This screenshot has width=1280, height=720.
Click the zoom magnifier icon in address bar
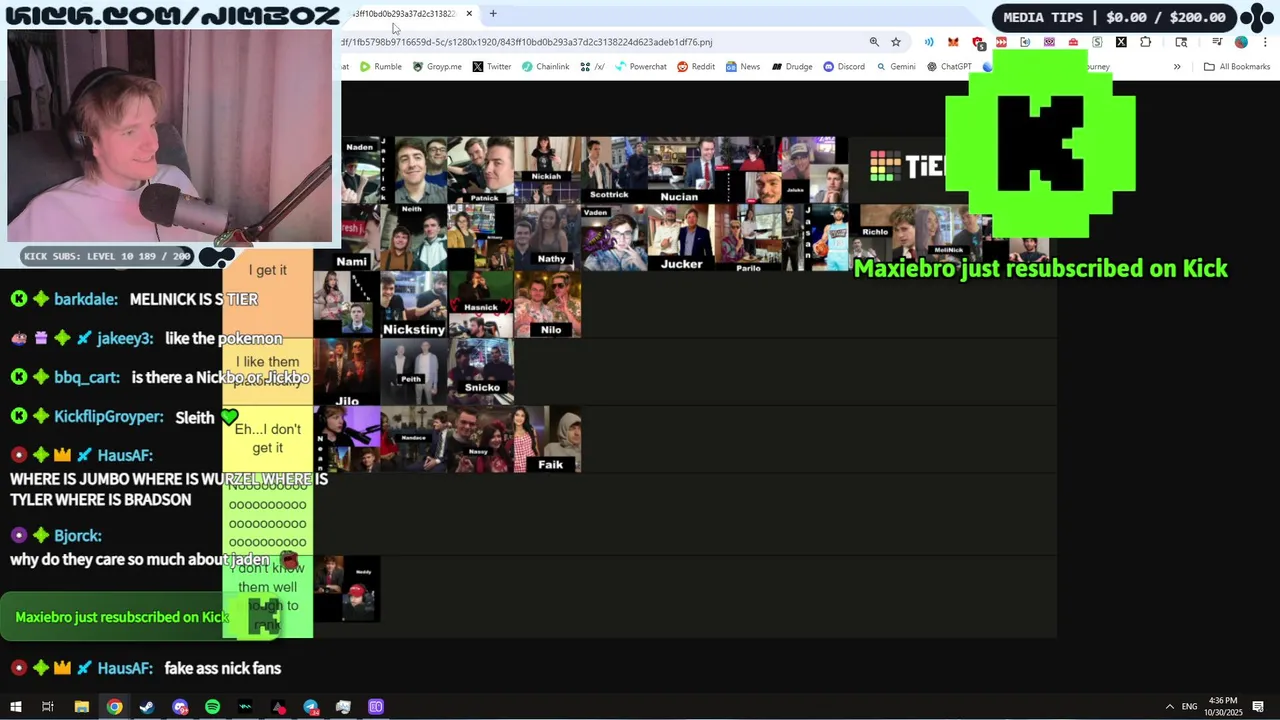coord(874,42)
